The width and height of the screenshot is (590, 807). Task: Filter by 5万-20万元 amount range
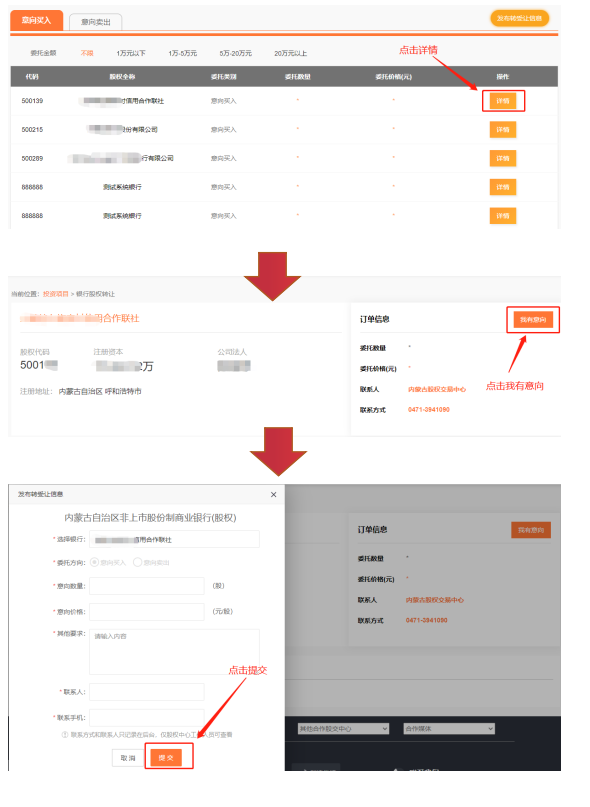(235, 54)
